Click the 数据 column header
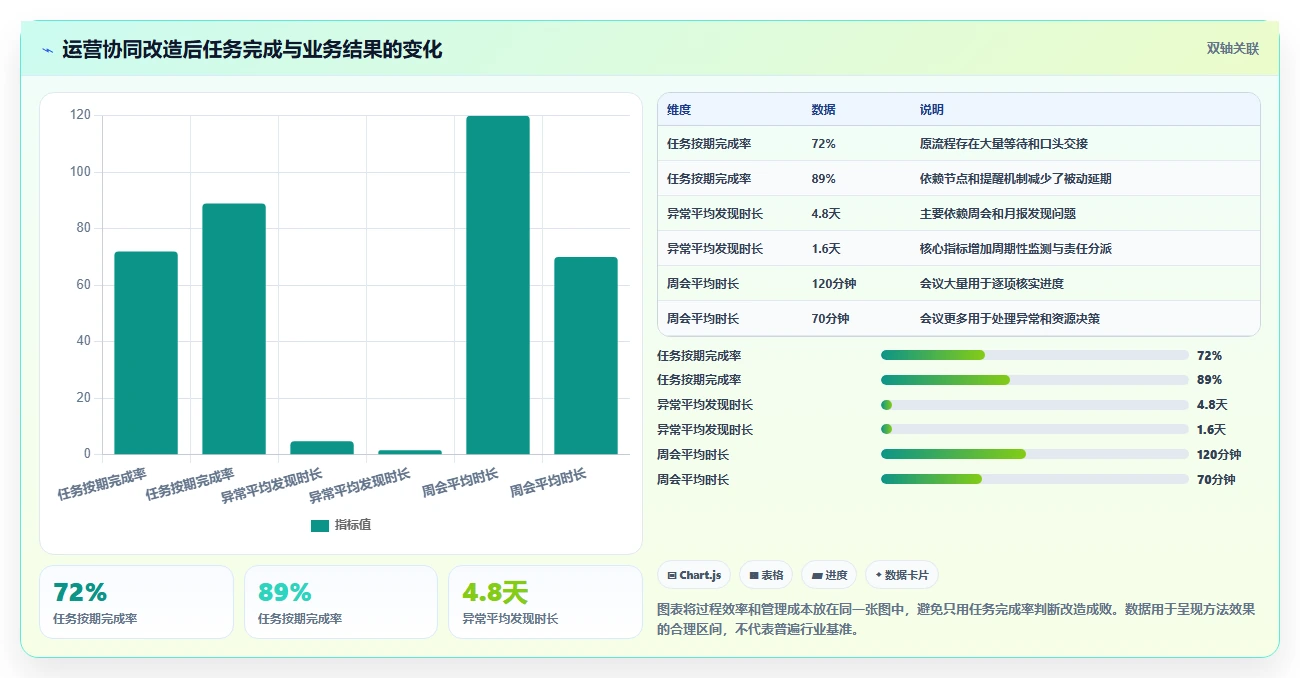This screenshot has height=678, width=1300. tap(824, 110)
